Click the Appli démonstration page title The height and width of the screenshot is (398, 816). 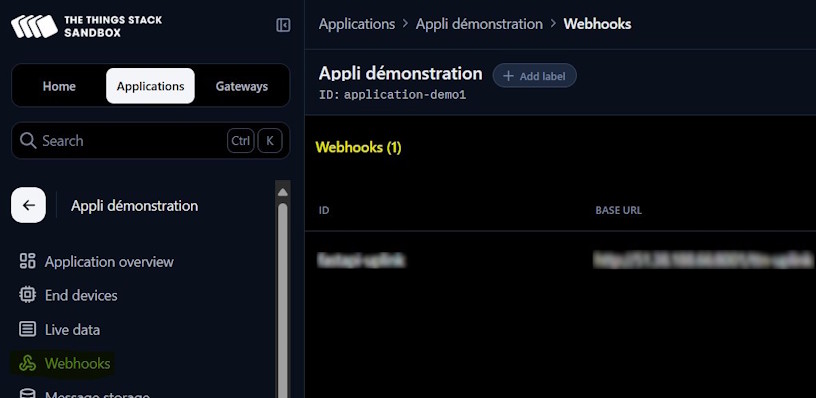401,73
